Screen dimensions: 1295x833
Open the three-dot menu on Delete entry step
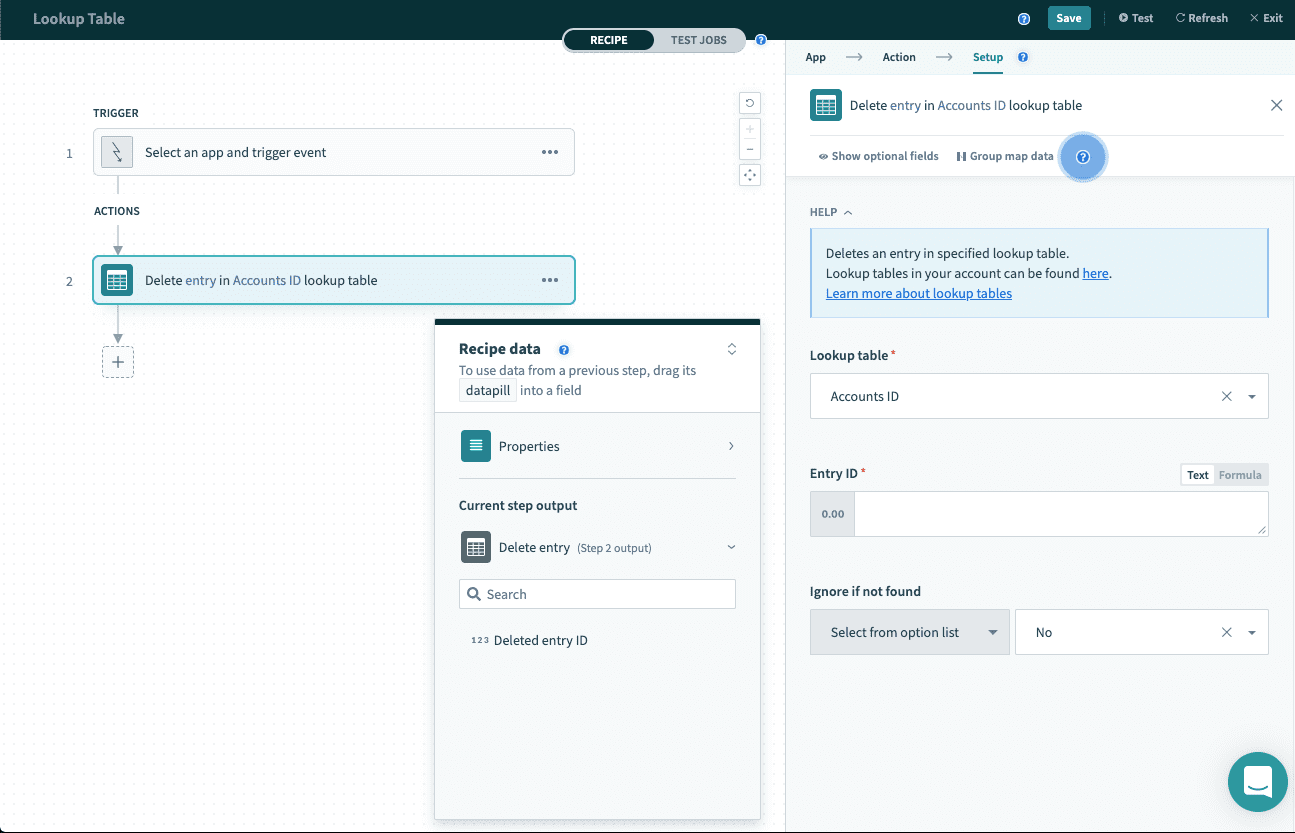[x=549, y=281]
